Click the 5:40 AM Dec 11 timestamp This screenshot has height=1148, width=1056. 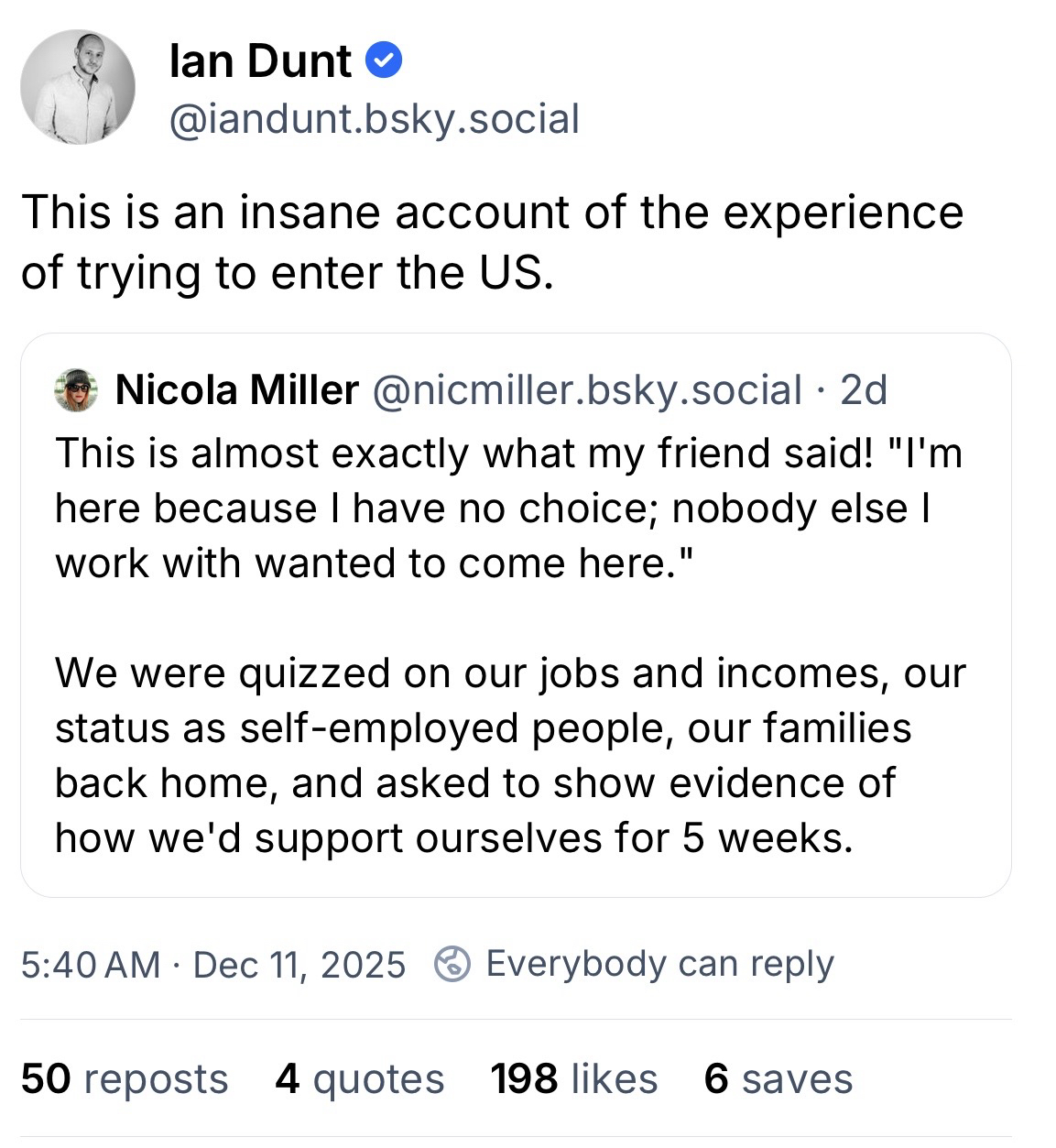pyautogui.click(x=212, y=964)
